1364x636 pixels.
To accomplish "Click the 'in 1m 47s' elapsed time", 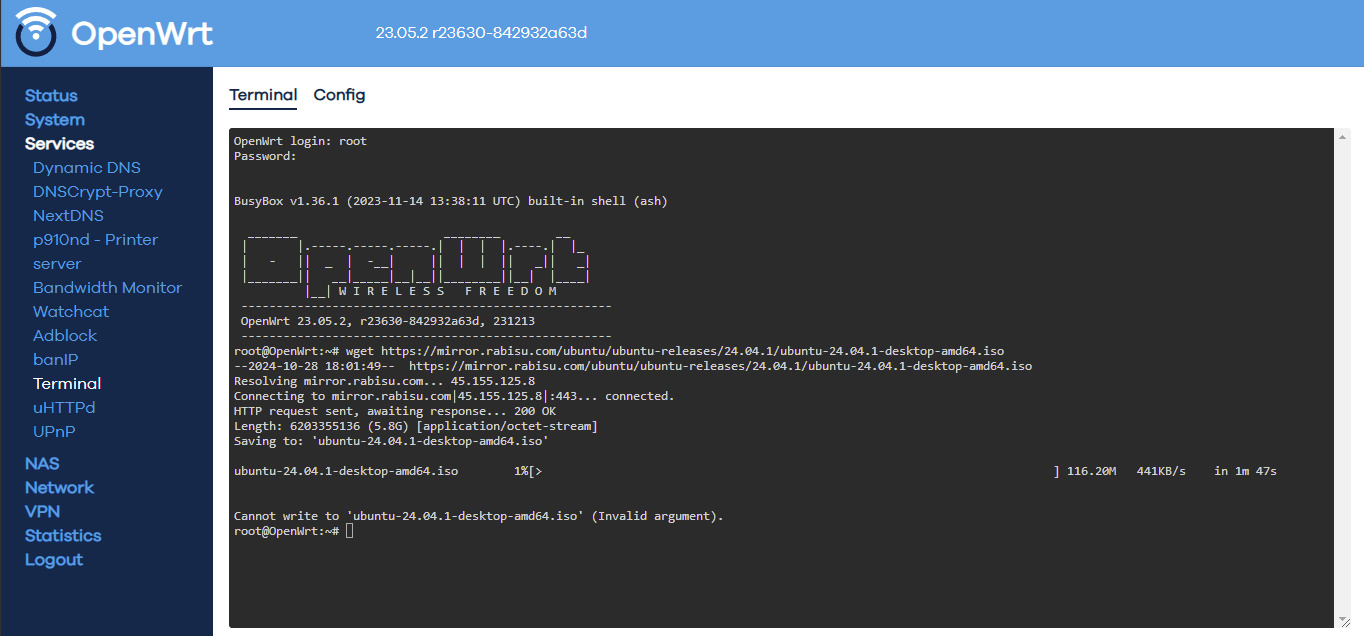I will click(x=1246, y=471).
